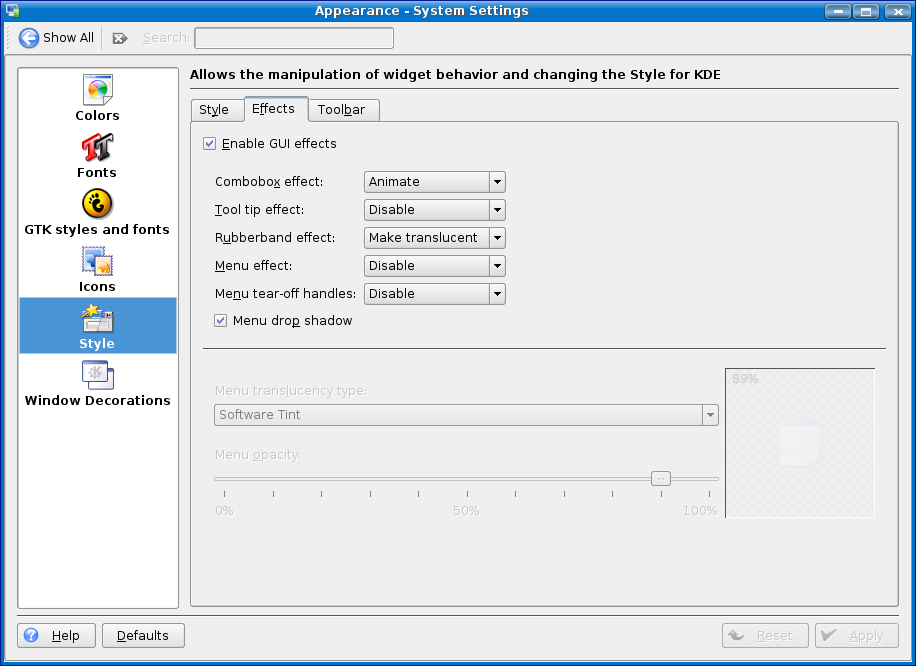The width and height of the screenshot is (916, 666).
Task: Open the Colors settings icon
Action: 97,91
